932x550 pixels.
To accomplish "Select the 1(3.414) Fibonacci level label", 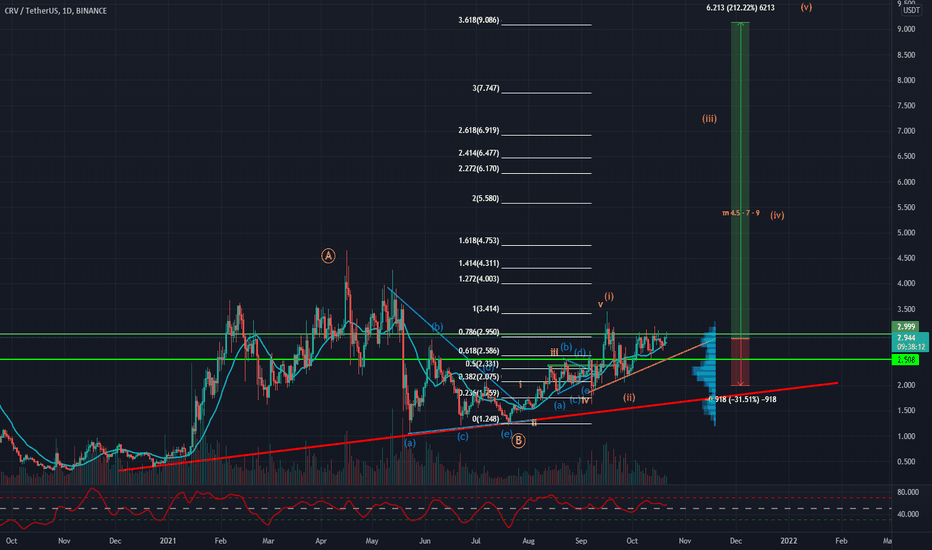I will [486, 309].
